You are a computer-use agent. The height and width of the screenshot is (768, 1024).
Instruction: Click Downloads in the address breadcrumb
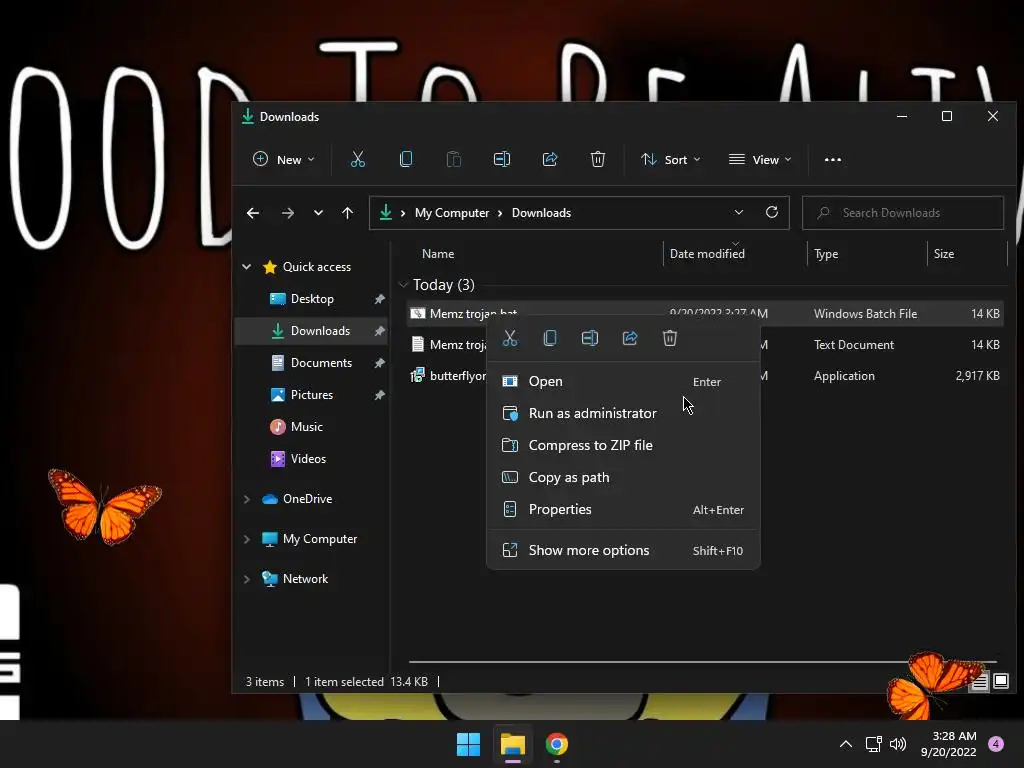[541, 213]
